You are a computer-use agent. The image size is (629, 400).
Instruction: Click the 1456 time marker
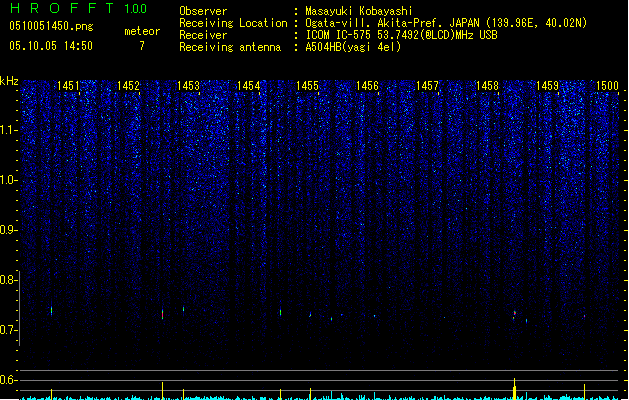(x=367, y=85)
